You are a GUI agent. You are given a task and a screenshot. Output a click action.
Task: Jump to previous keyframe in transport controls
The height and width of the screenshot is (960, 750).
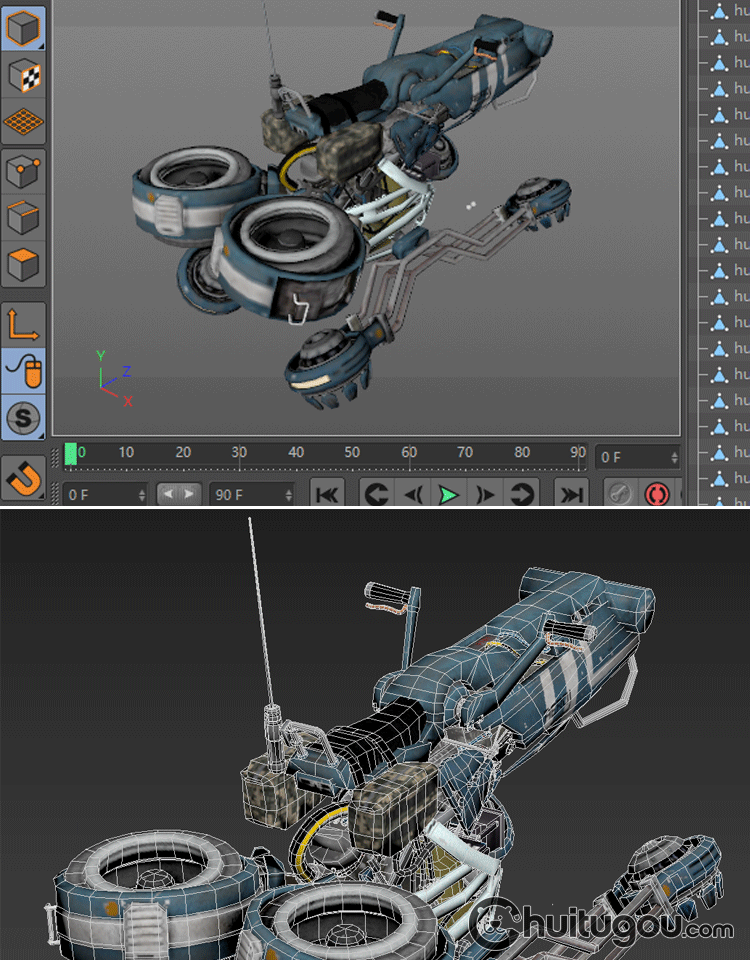376,494
